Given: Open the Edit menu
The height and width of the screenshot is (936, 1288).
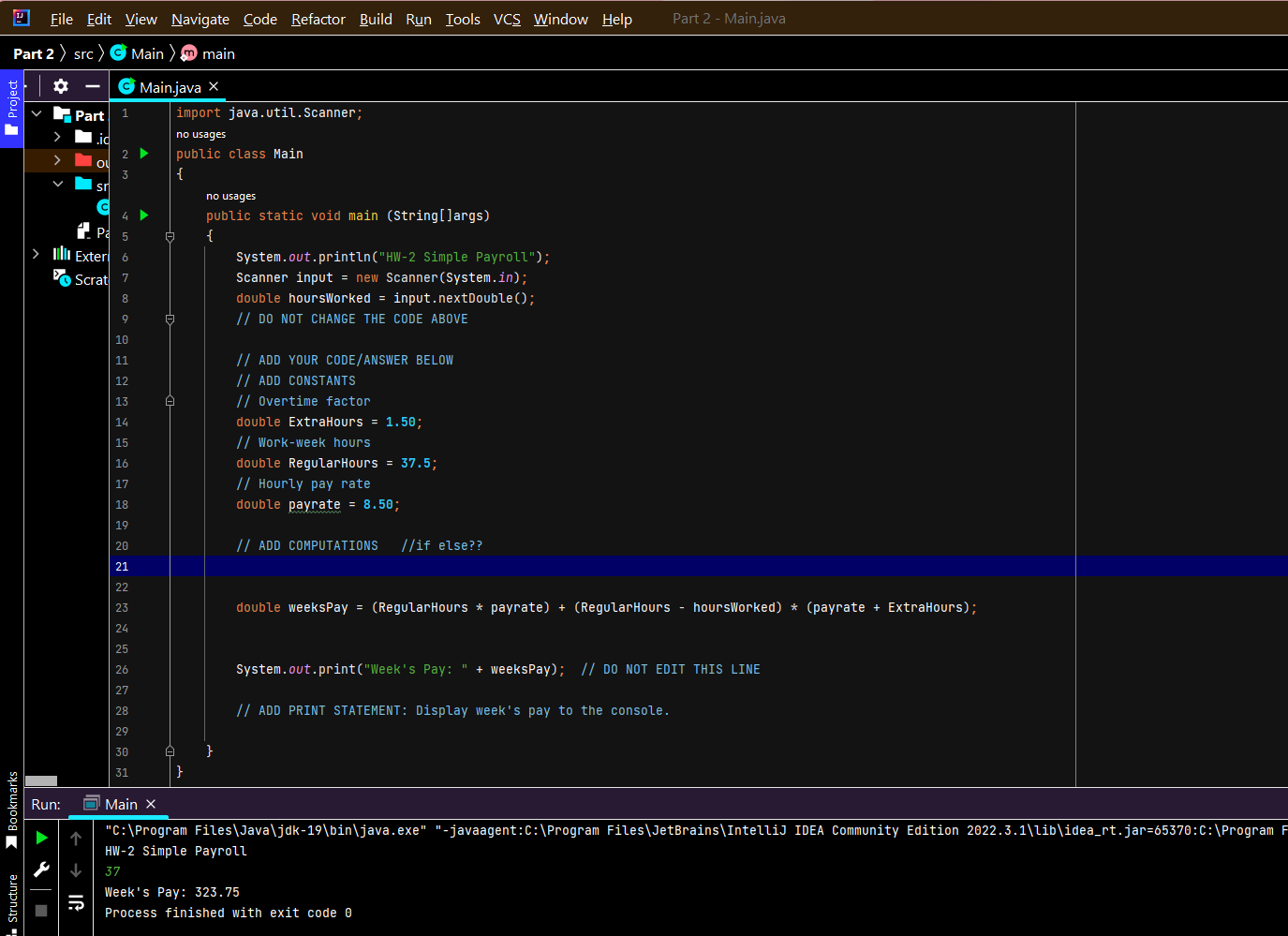Looking at the screenshot, I should click(98, 19).
